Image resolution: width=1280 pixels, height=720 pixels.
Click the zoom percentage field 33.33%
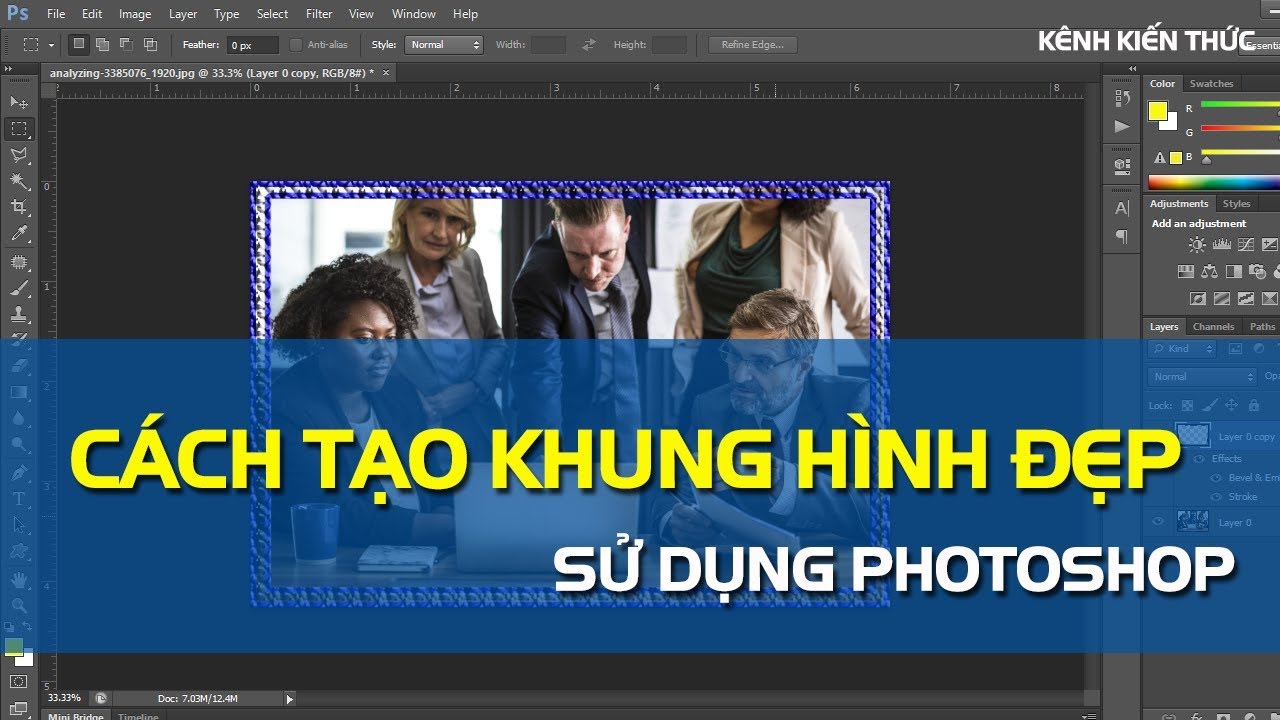[65, 698]
